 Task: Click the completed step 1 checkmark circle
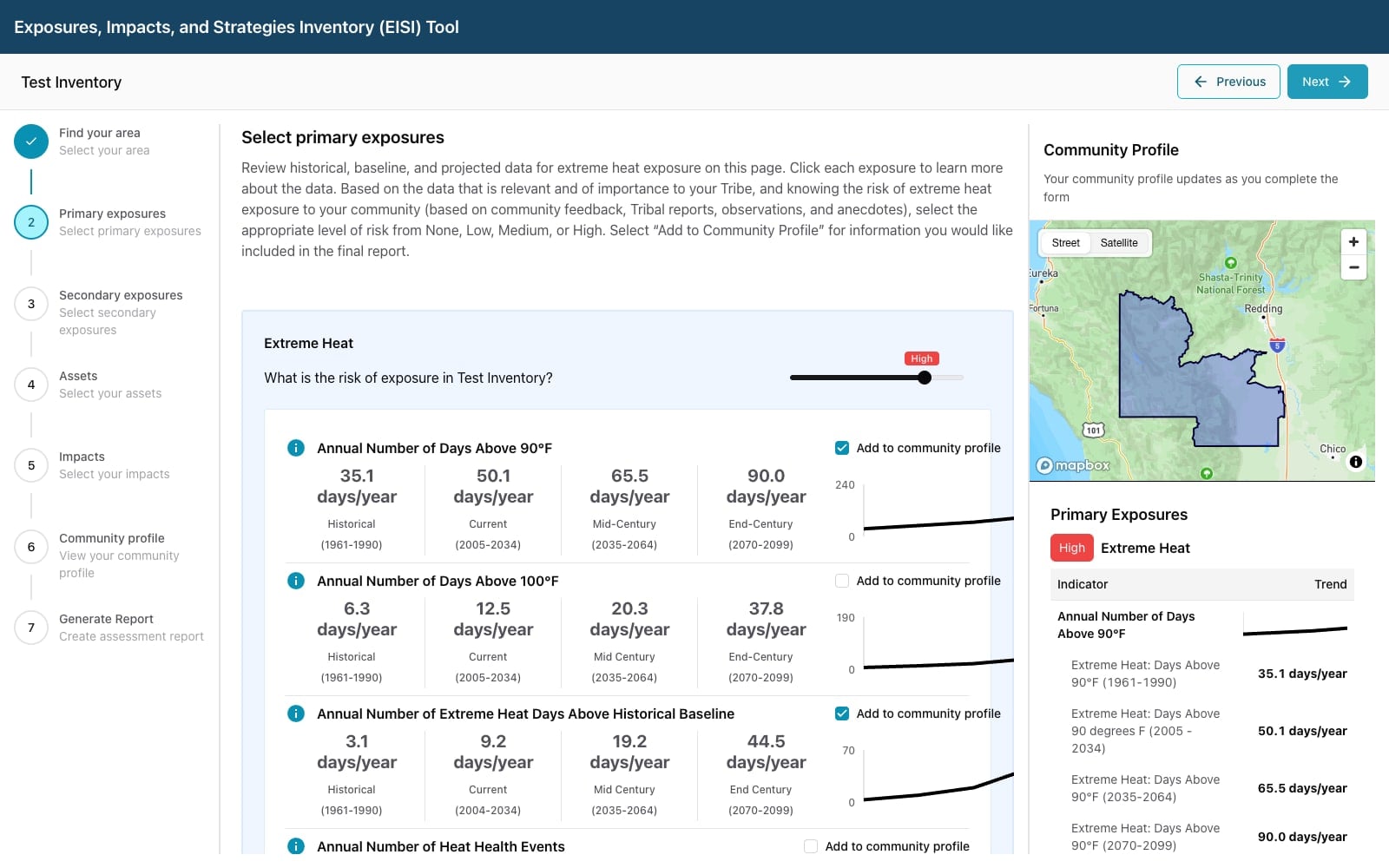coord(31,141)
